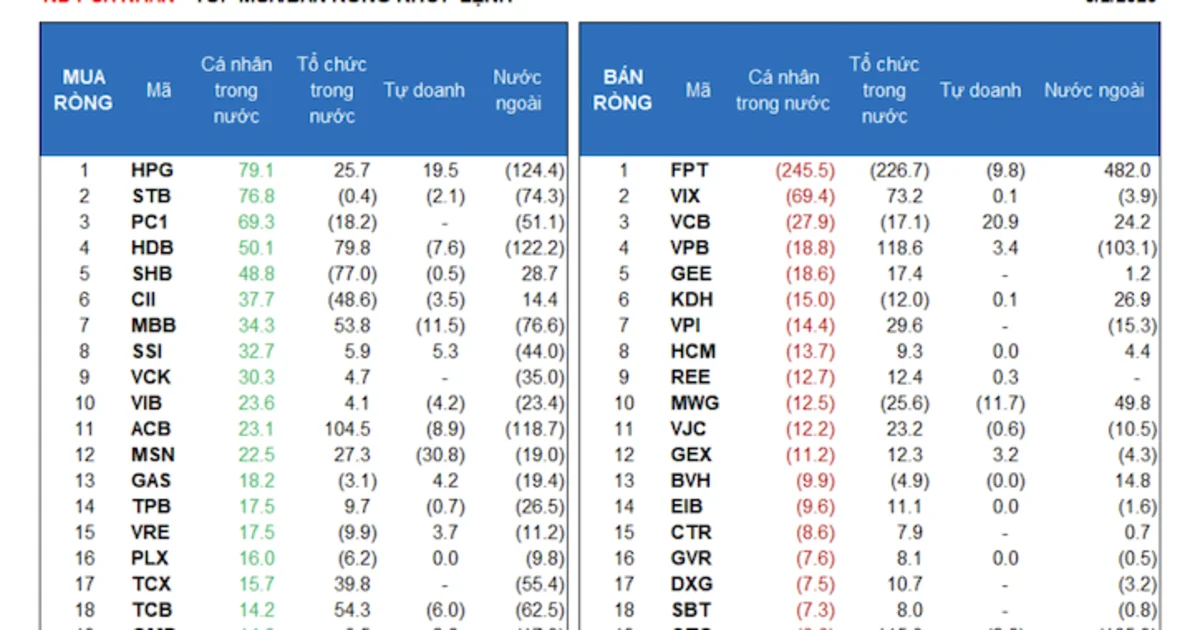
Task: Select the MWG ticker row
Action: [870, 403]
